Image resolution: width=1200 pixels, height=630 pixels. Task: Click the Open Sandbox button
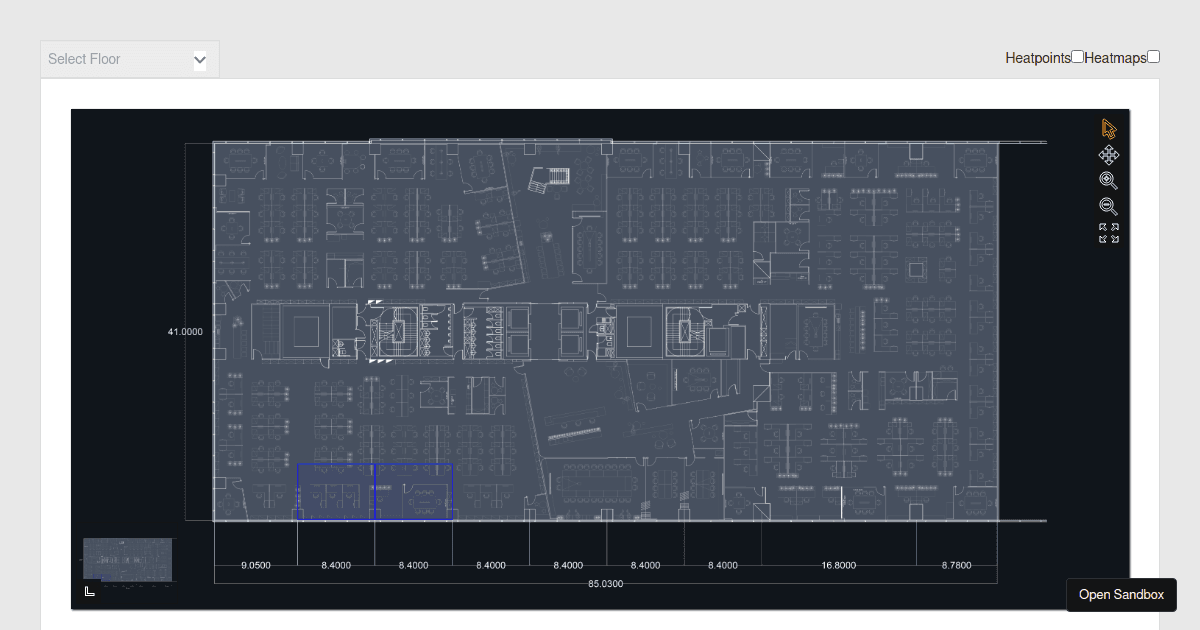pos(1121,595)
